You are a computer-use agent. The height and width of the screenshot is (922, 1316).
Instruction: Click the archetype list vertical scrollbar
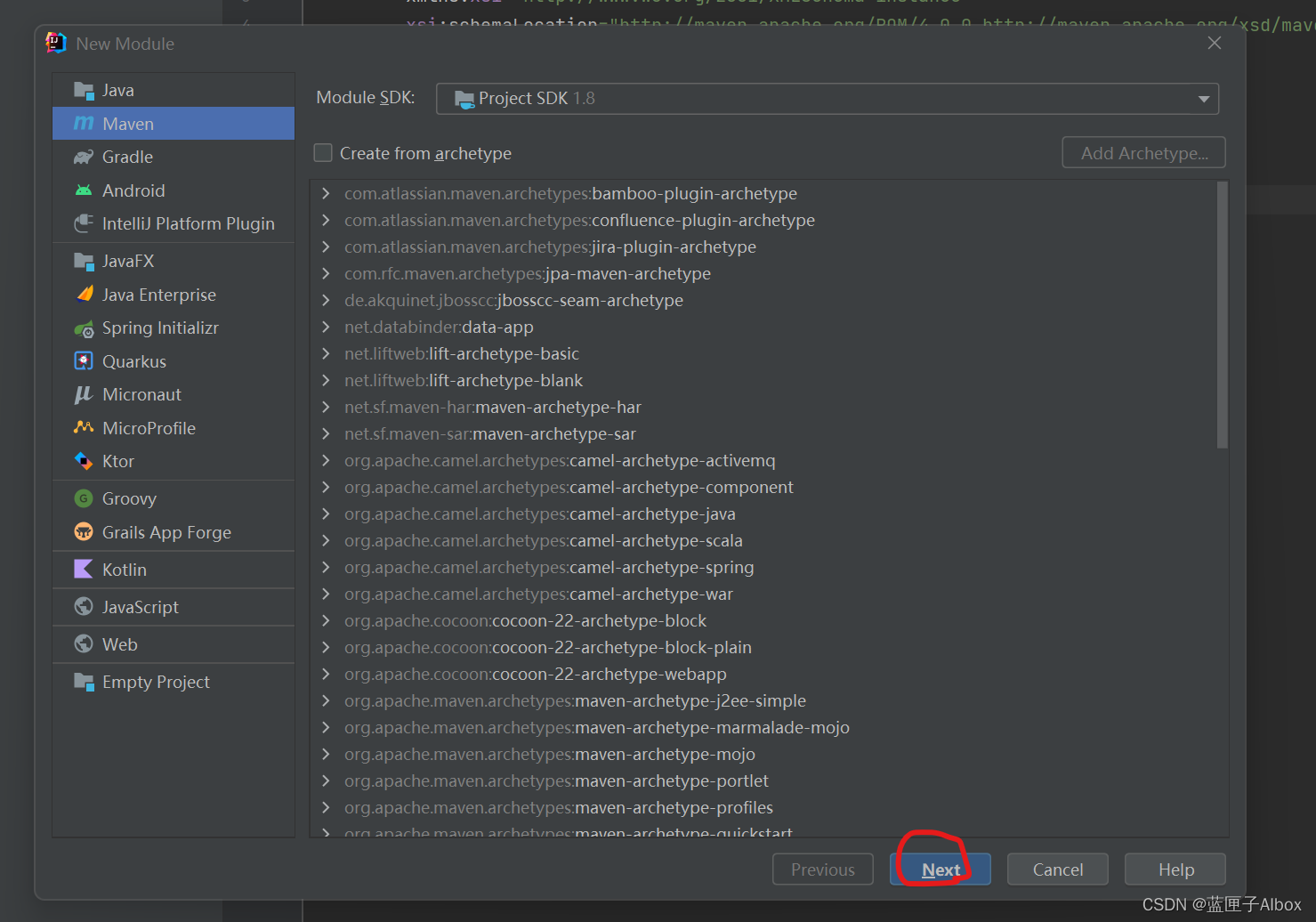1222,315
